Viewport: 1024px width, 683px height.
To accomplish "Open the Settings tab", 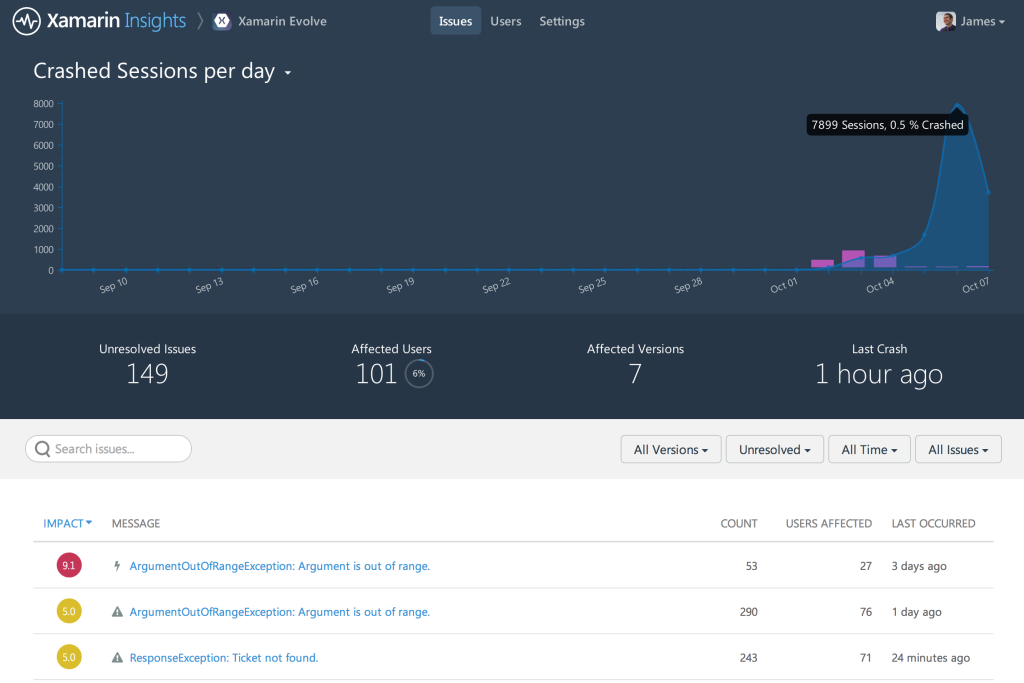I will [562, 21].
